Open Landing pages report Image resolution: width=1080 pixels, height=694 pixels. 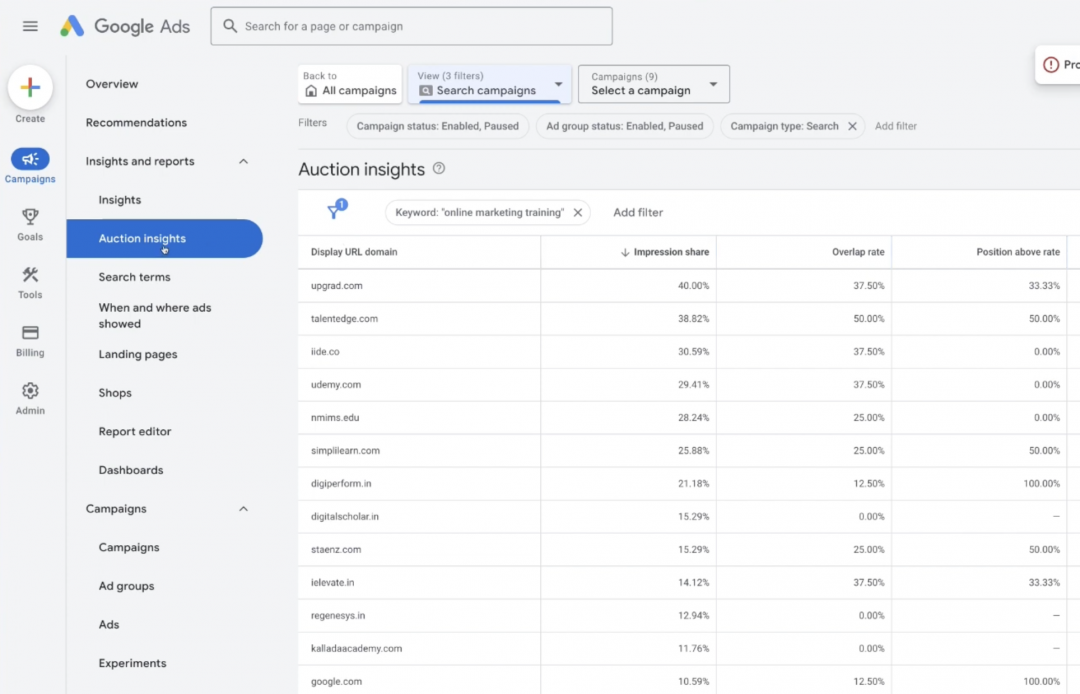(138, 354)
